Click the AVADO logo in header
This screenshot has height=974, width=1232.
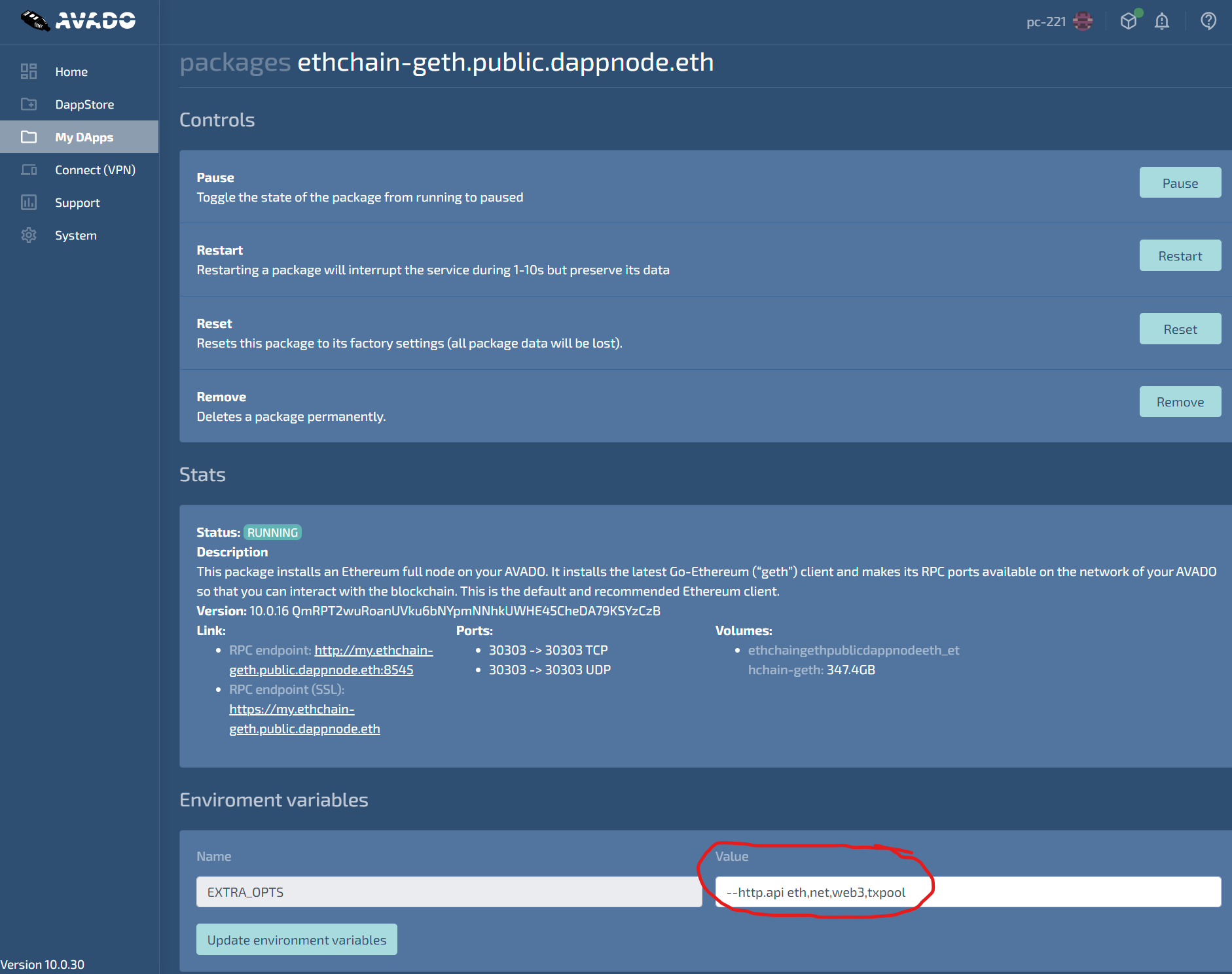(x=79, y=21)
